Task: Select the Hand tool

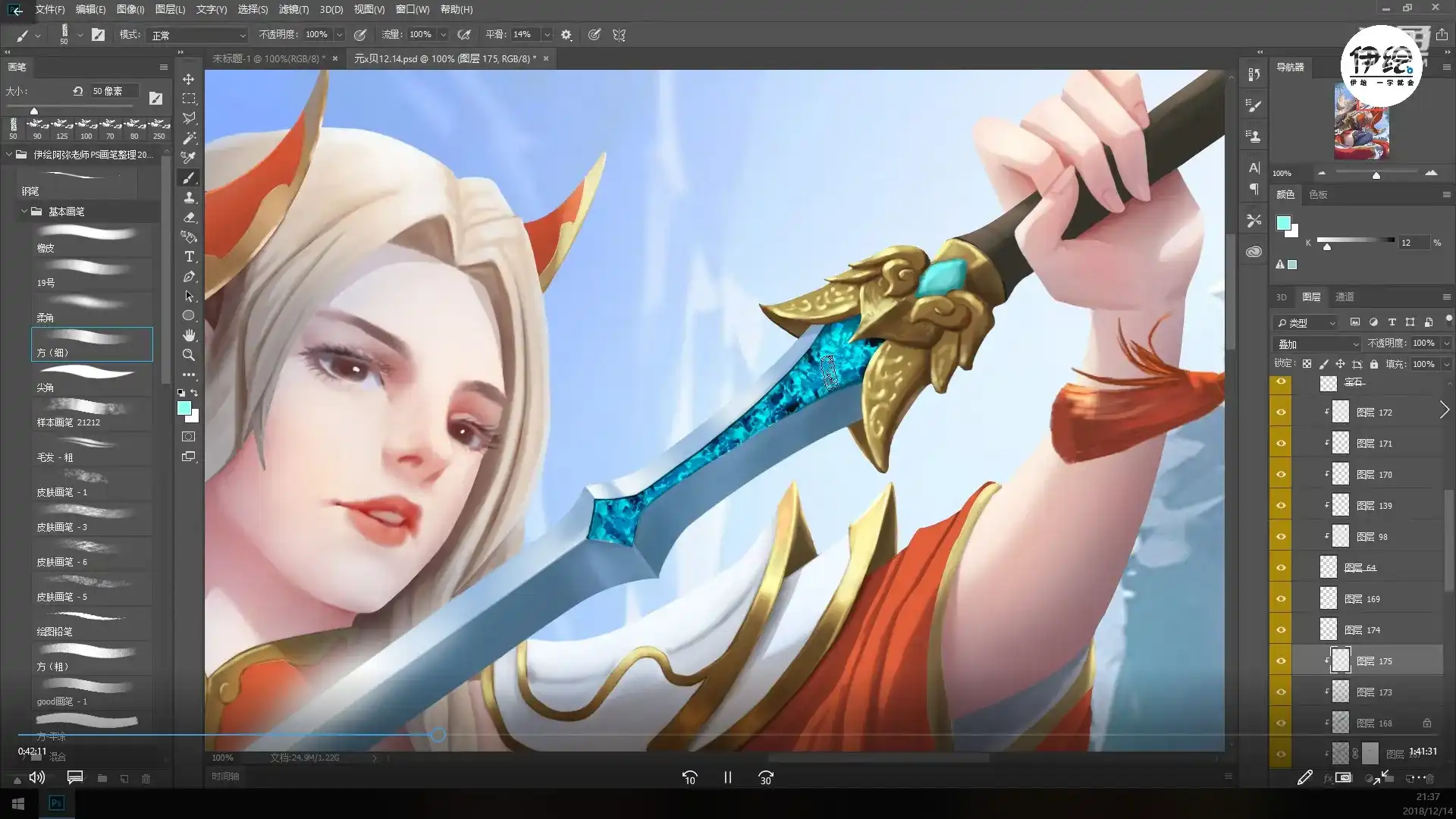Action: 189,335
